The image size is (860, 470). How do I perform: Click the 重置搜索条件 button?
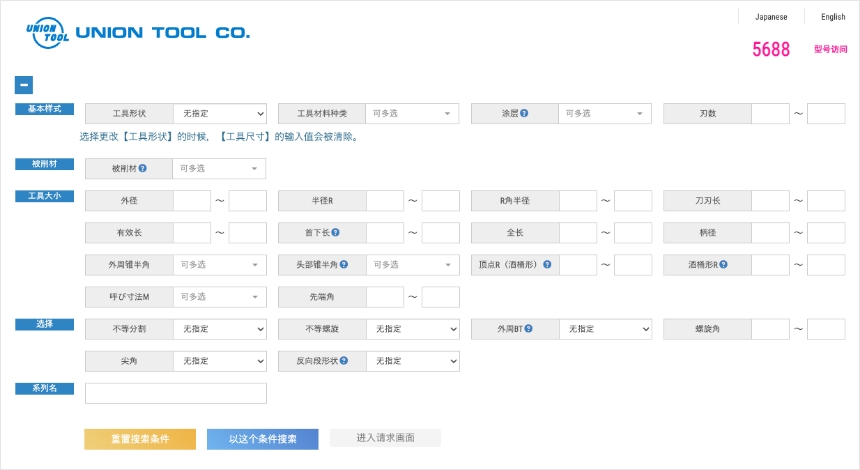[x=139, y=439]
